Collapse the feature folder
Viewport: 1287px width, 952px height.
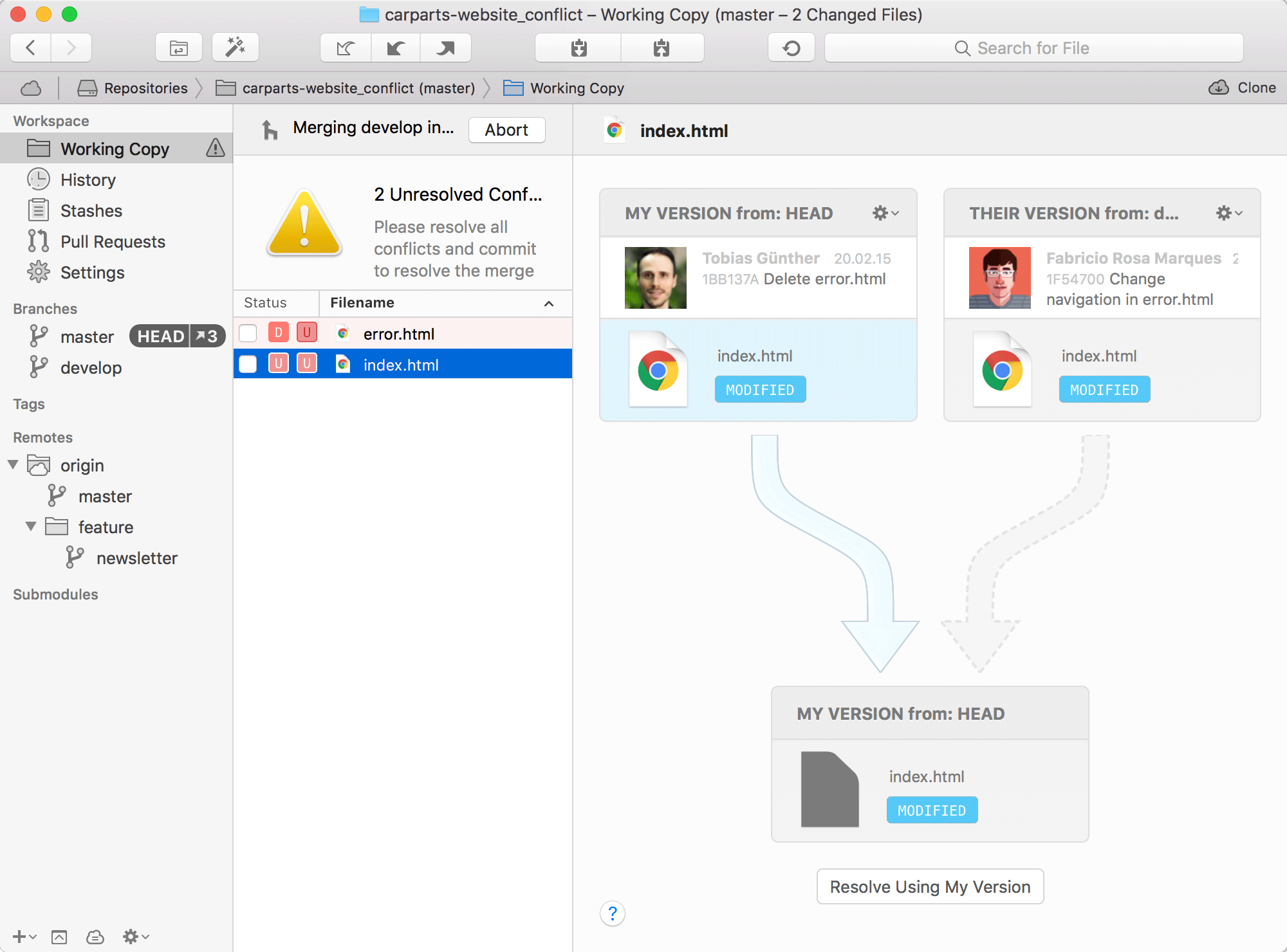pyautogui.click(x=31, y=526)
